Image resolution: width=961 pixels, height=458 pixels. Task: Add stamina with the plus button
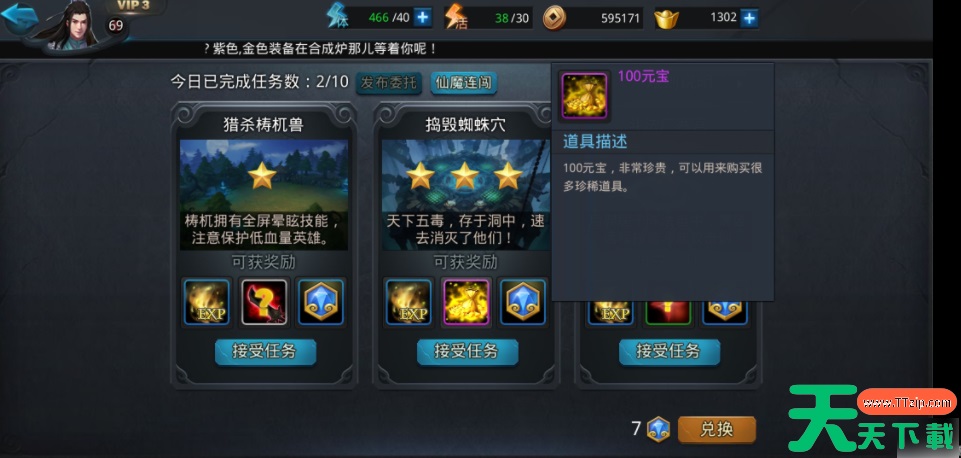coord(422,17)
